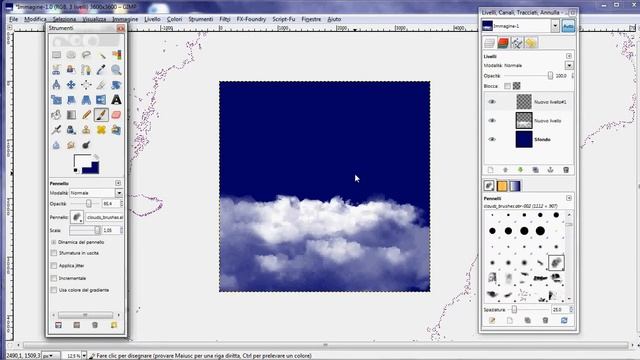Open the Colori menu
640x360 pixels.
pyautogui.click(x=174, y=19)
